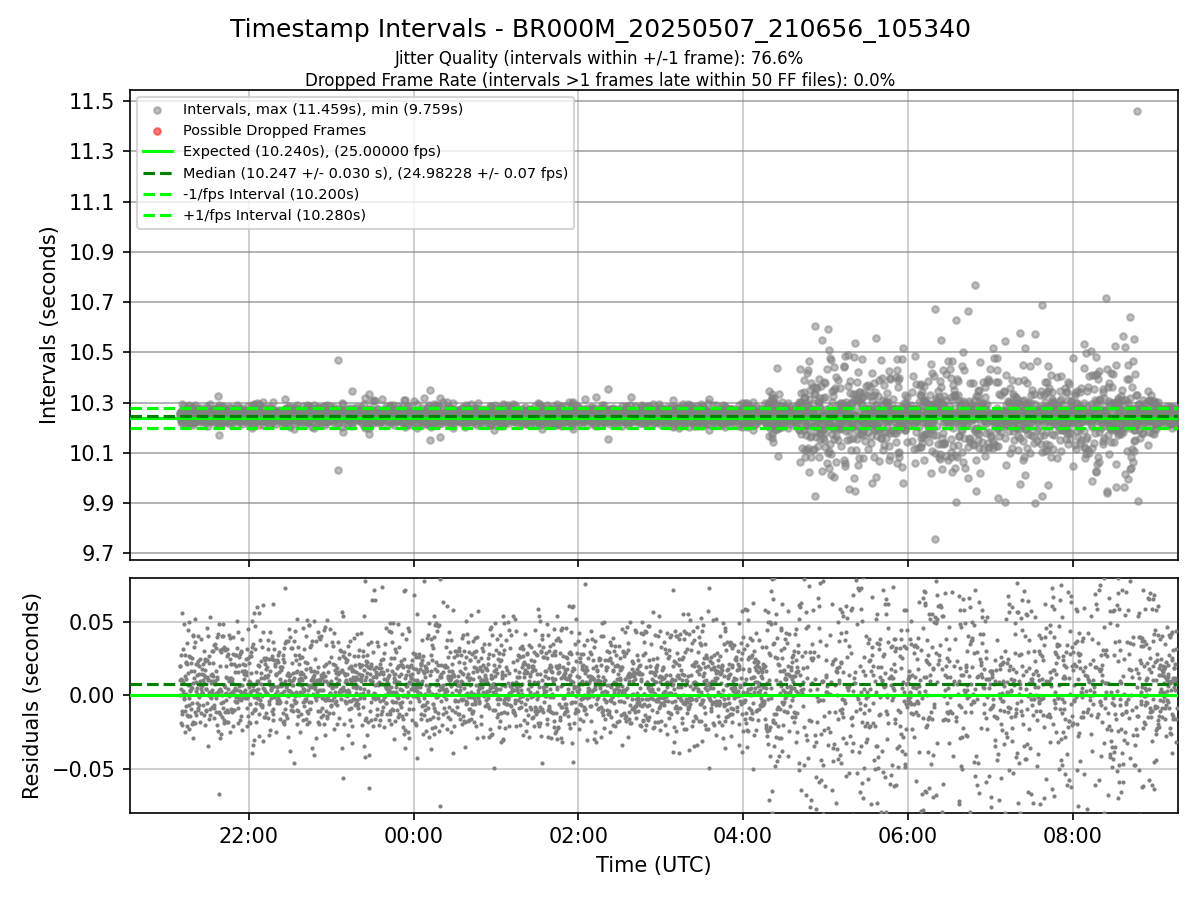
Task: Click the red dot marker for Possible Dropped Frames
Action: click(x=156, y=130)
